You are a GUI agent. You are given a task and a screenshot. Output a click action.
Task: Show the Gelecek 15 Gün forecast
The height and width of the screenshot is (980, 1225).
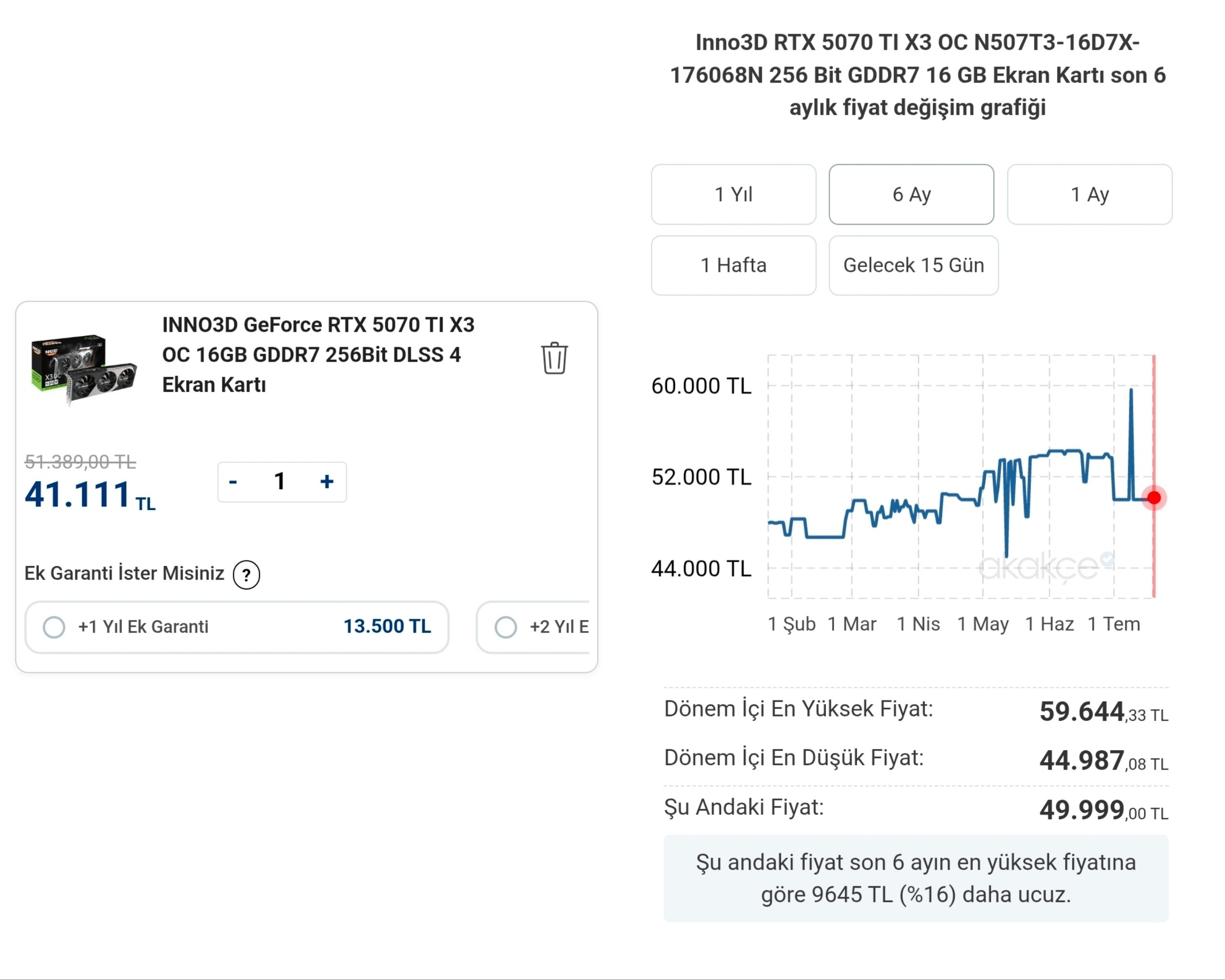coord(913,265)
